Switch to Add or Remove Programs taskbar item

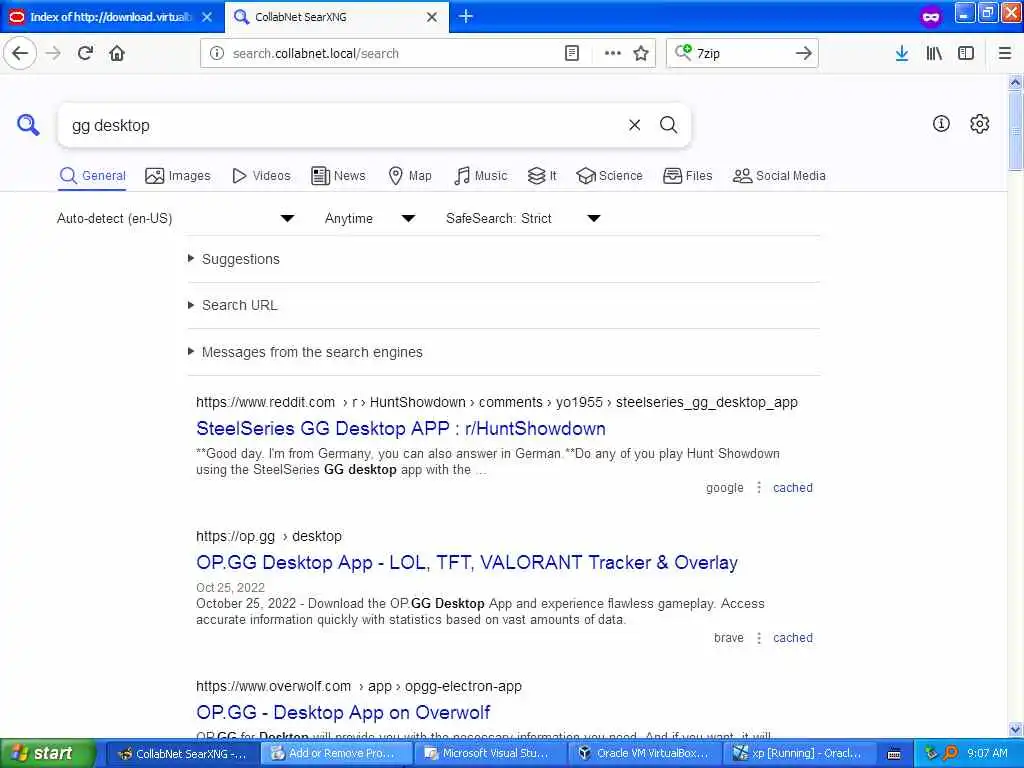pos(335,754)
